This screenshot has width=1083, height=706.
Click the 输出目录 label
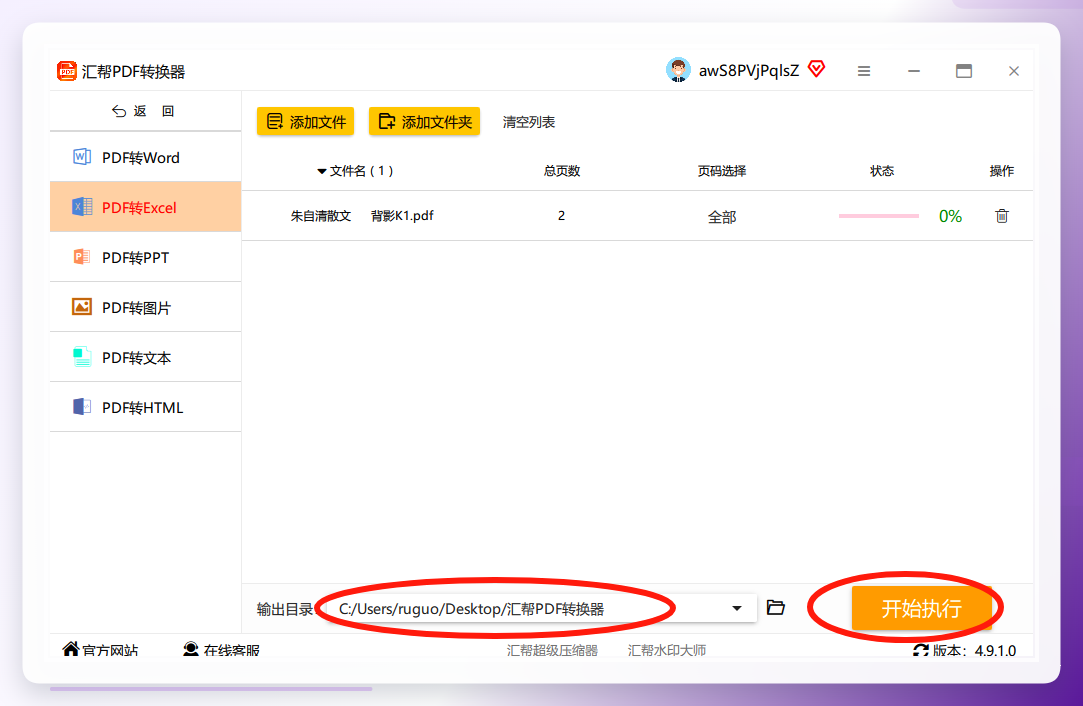click(x=285, y=609)
